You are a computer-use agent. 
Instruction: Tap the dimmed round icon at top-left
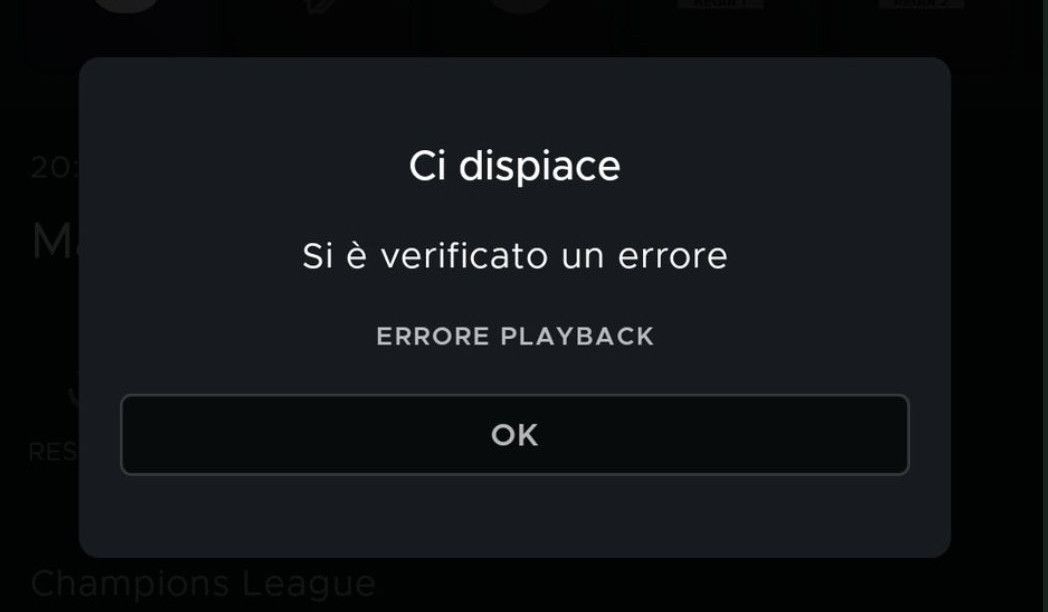[127, 5]
